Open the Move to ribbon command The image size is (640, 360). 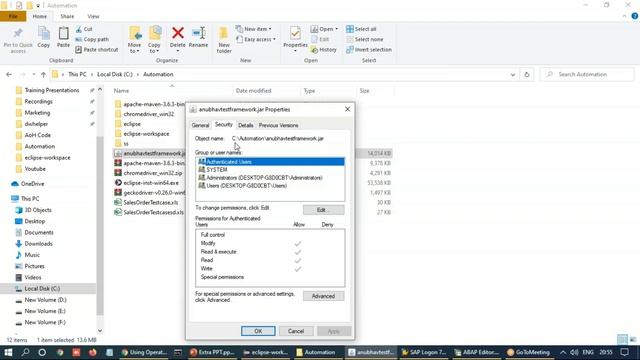point(135,40)
